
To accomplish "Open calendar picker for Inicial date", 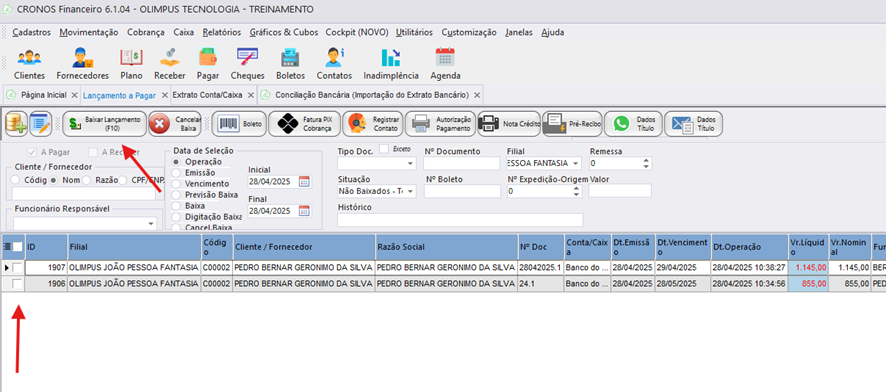I will (304, 181).
